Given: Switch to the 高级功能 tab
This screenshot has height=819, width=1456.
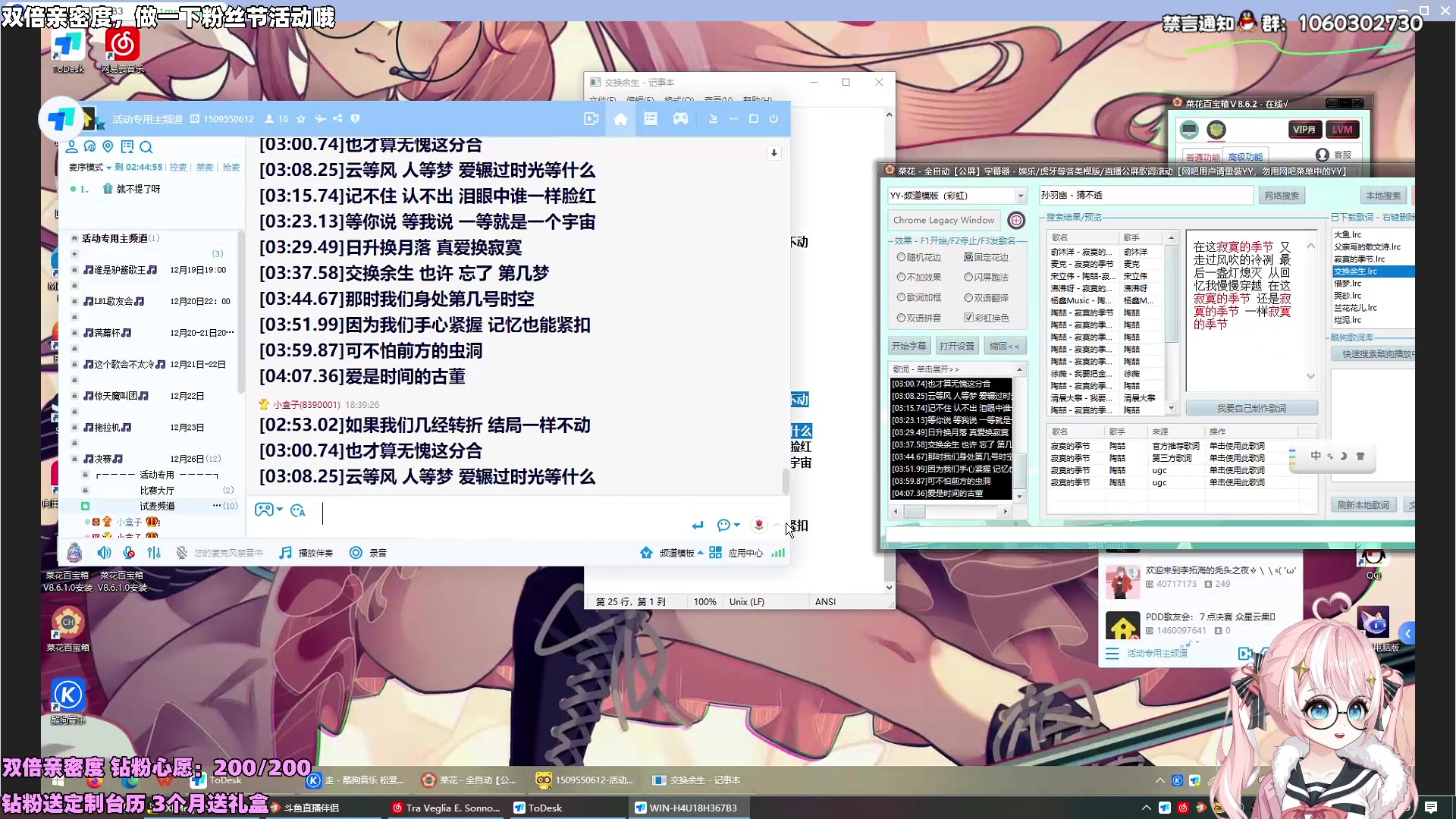Looking at the screenshot, I should pos(1244,157).
